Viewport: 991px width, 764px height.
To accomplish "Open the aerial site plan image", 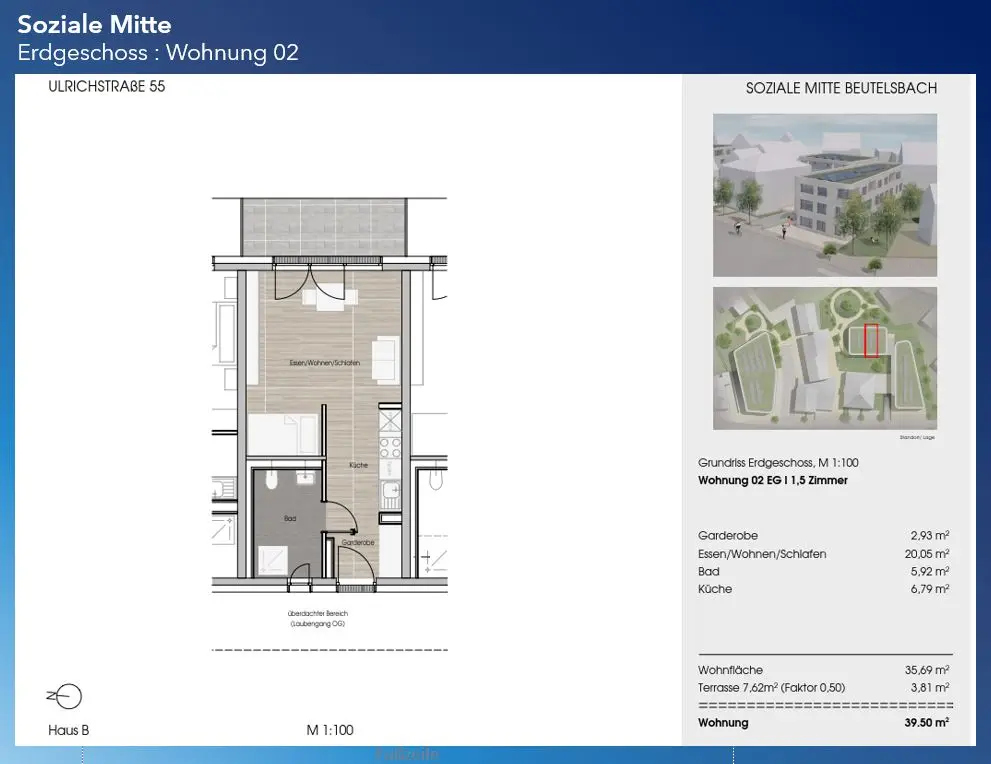I will (x=824, y=358).
